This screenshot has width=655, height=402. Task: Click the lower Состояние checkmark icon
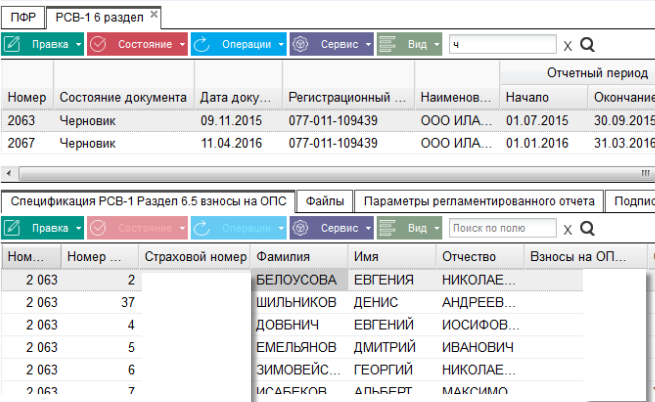[x=98, y=228]
